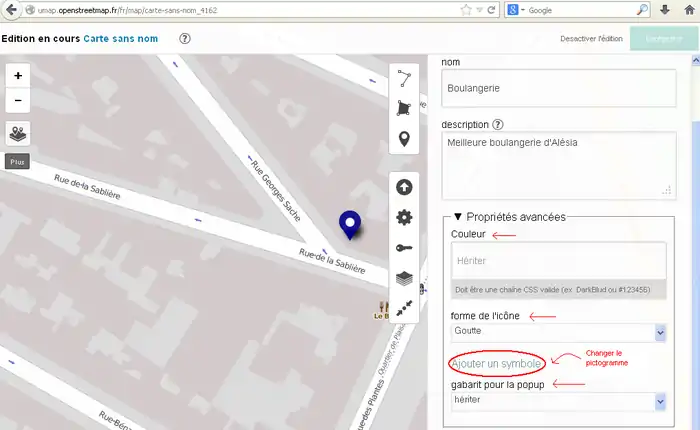Open the permissions key icon

[x=404, y=248]
